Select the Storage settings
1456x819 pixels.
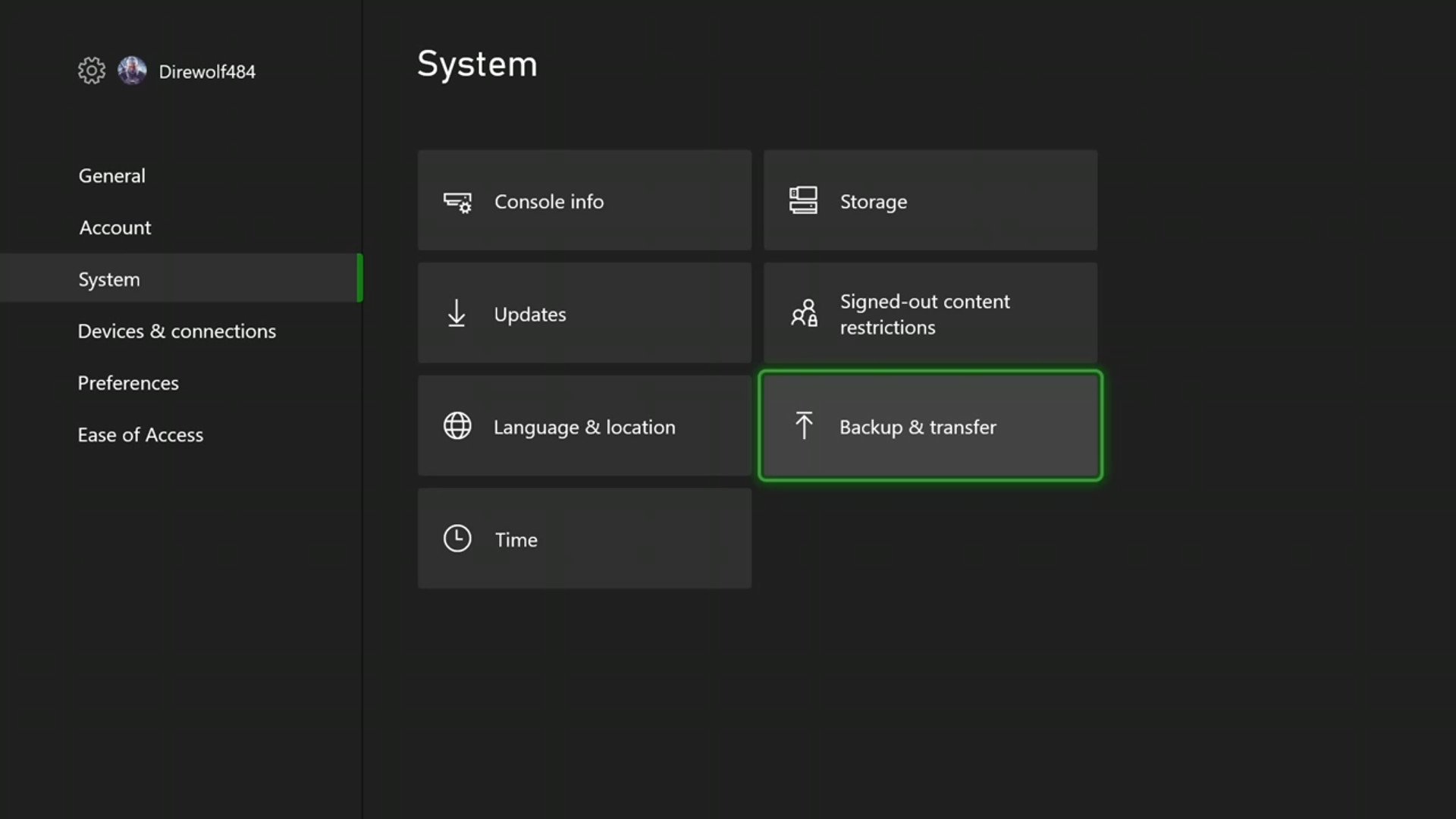[930, 200]
